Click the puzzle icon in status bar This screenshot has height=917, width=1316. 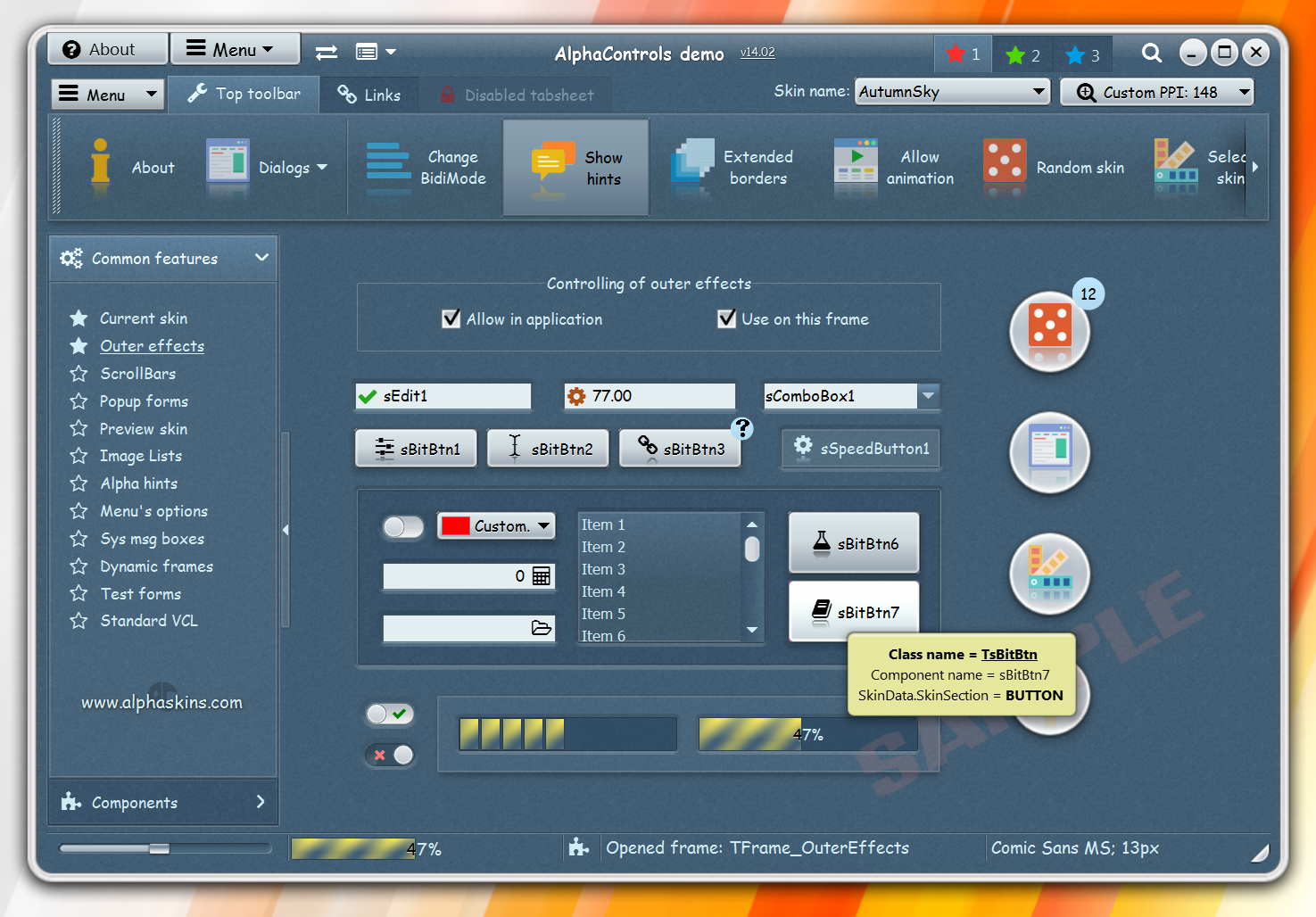pyautogui.click(x=579, y=847)
